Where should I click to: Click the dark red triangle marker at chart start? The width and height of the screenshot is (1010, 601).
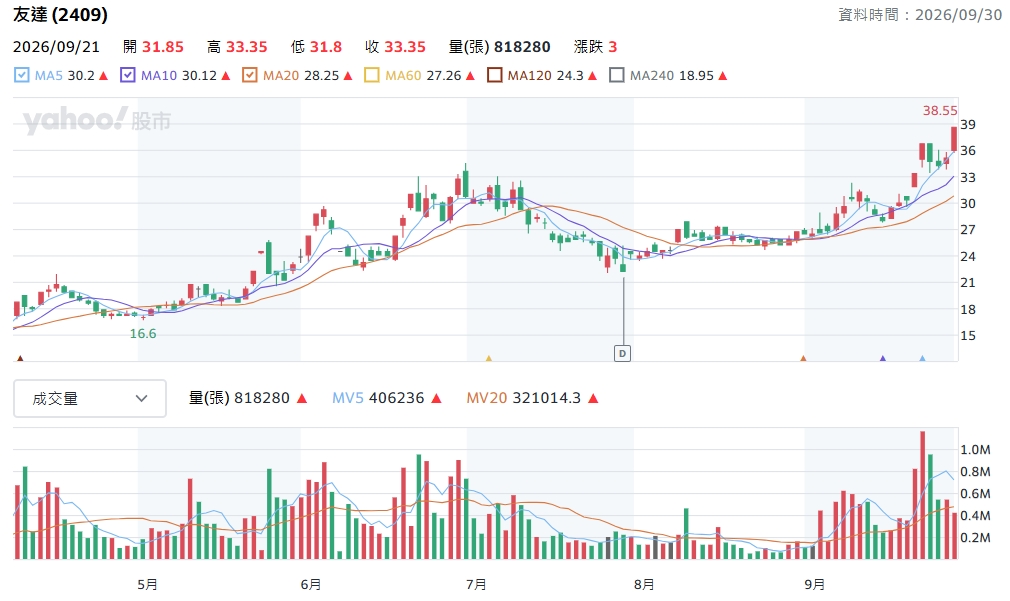(20, 358)
